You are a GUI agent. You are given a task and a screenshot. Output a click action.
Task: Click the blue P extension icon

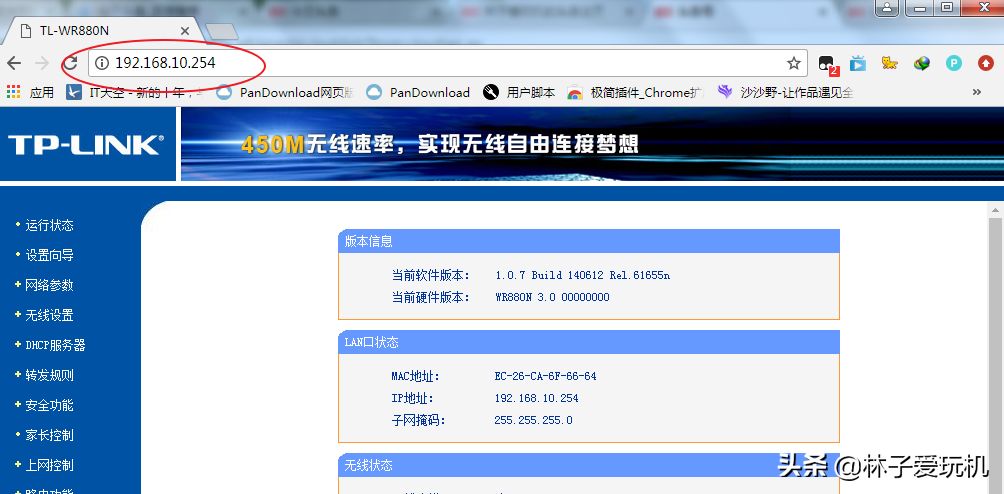954,63
